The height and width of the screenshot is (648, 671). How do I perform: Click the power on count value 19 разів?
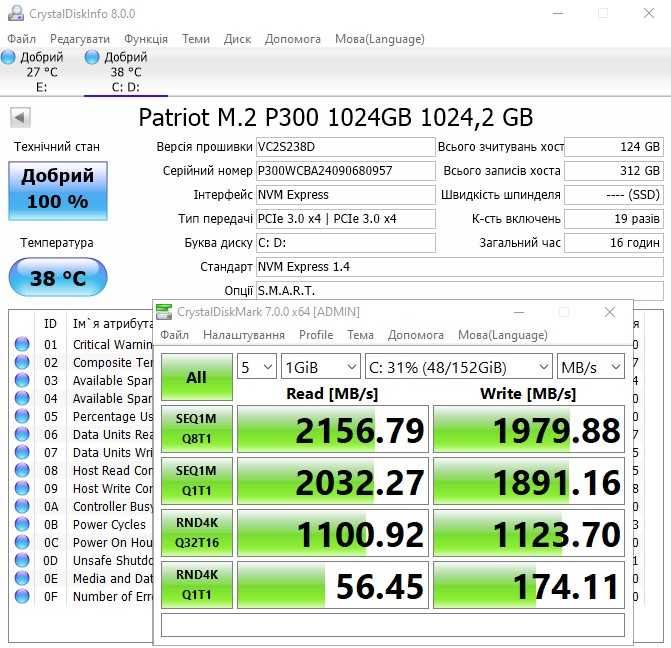[x=614, y=219]
